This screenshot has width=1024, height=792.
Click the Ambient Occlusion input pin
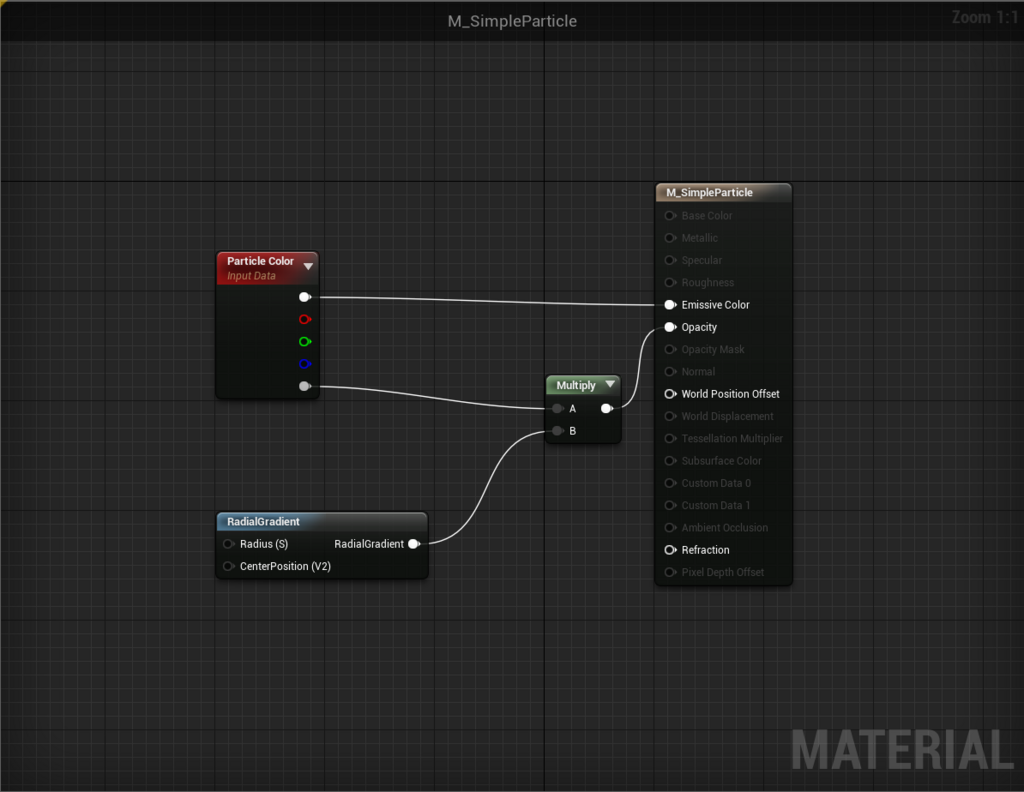[x=670, y=528]
